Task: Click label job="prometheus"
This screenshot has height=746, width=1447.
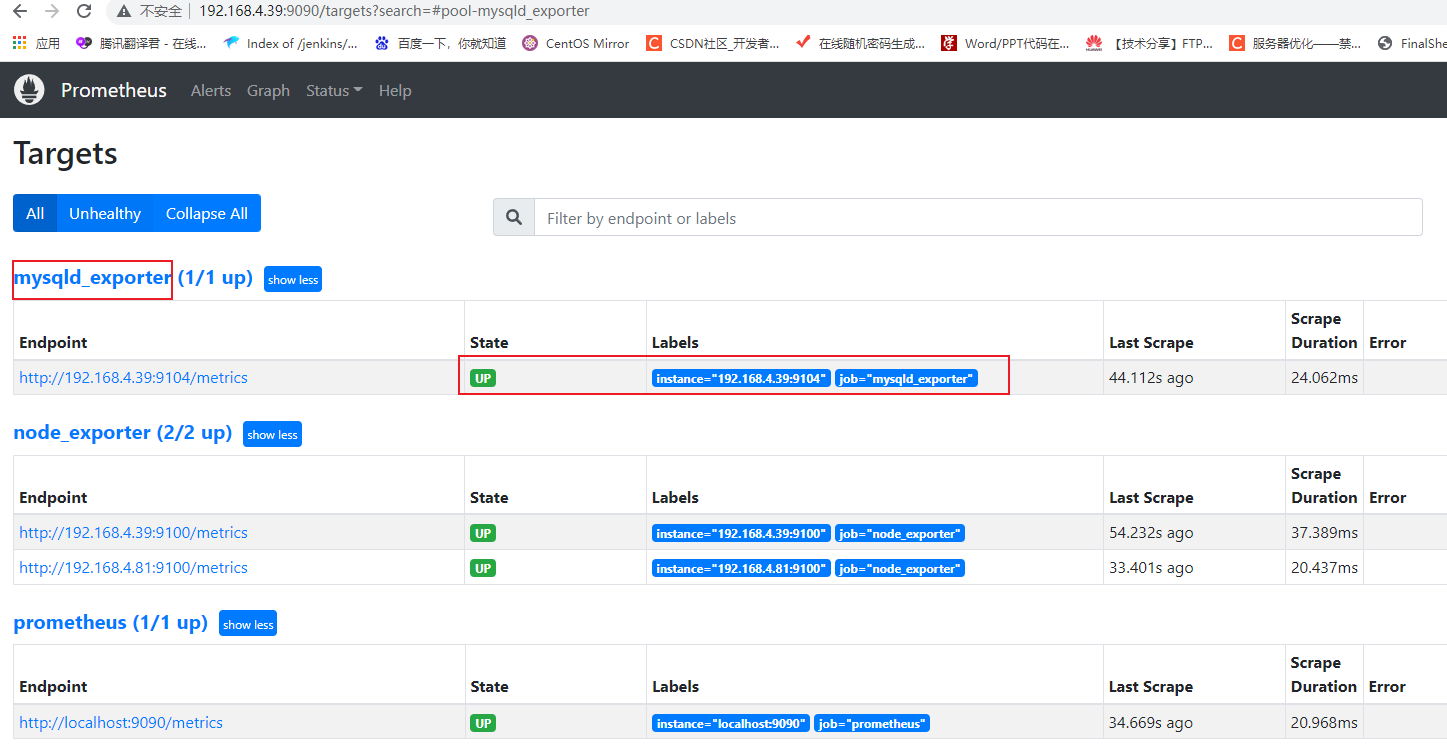Action: pos(872,723)
